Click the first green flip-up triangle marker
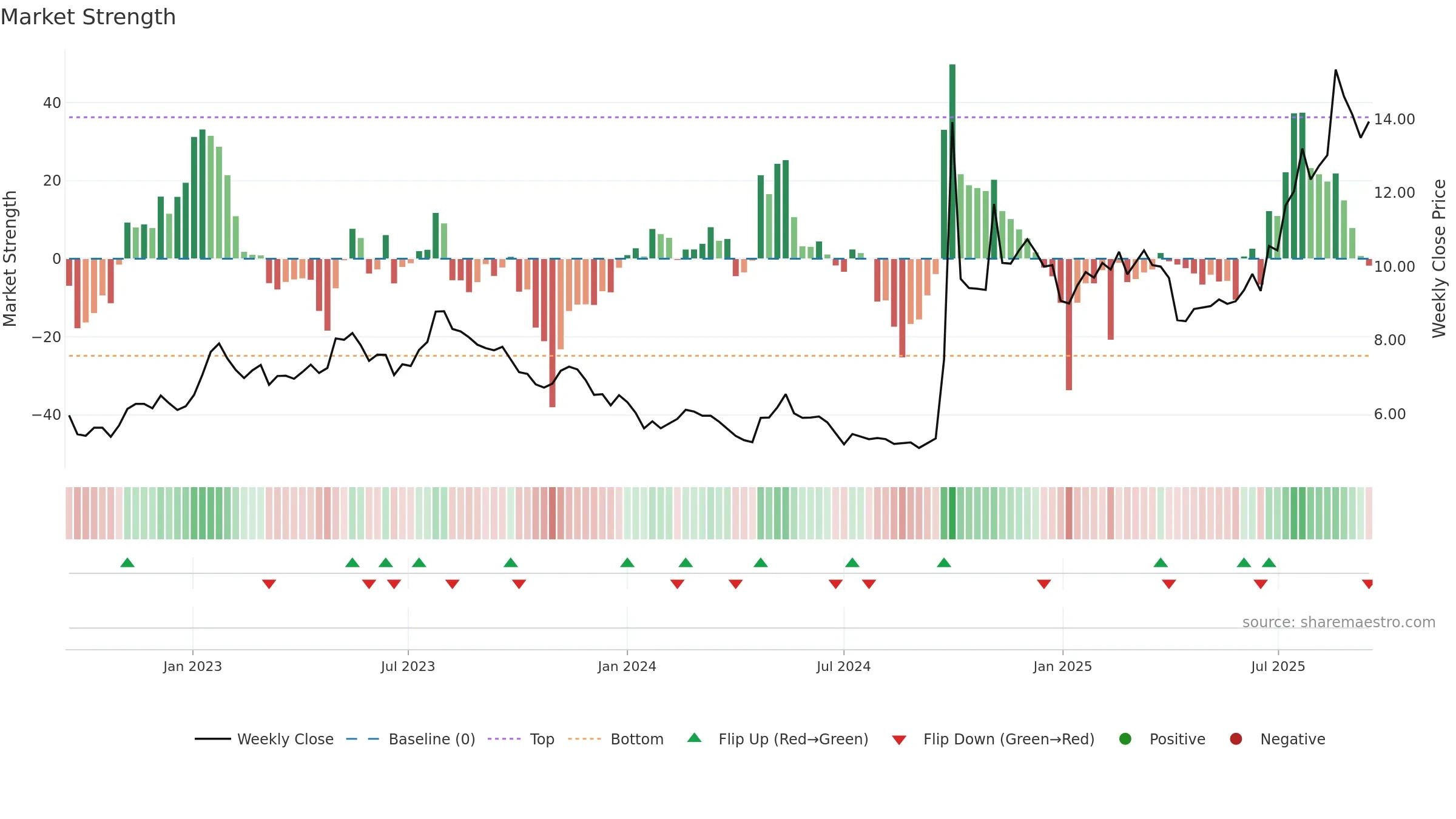This screenshot has width=1456, height=819. tap(127, 562)
